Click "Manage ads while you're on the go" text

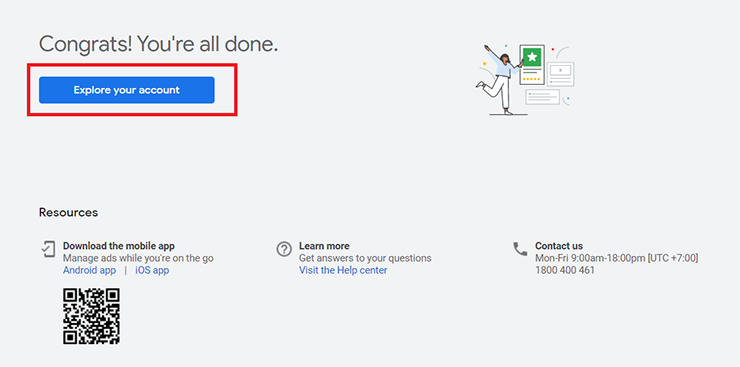(x=138, y=258)
